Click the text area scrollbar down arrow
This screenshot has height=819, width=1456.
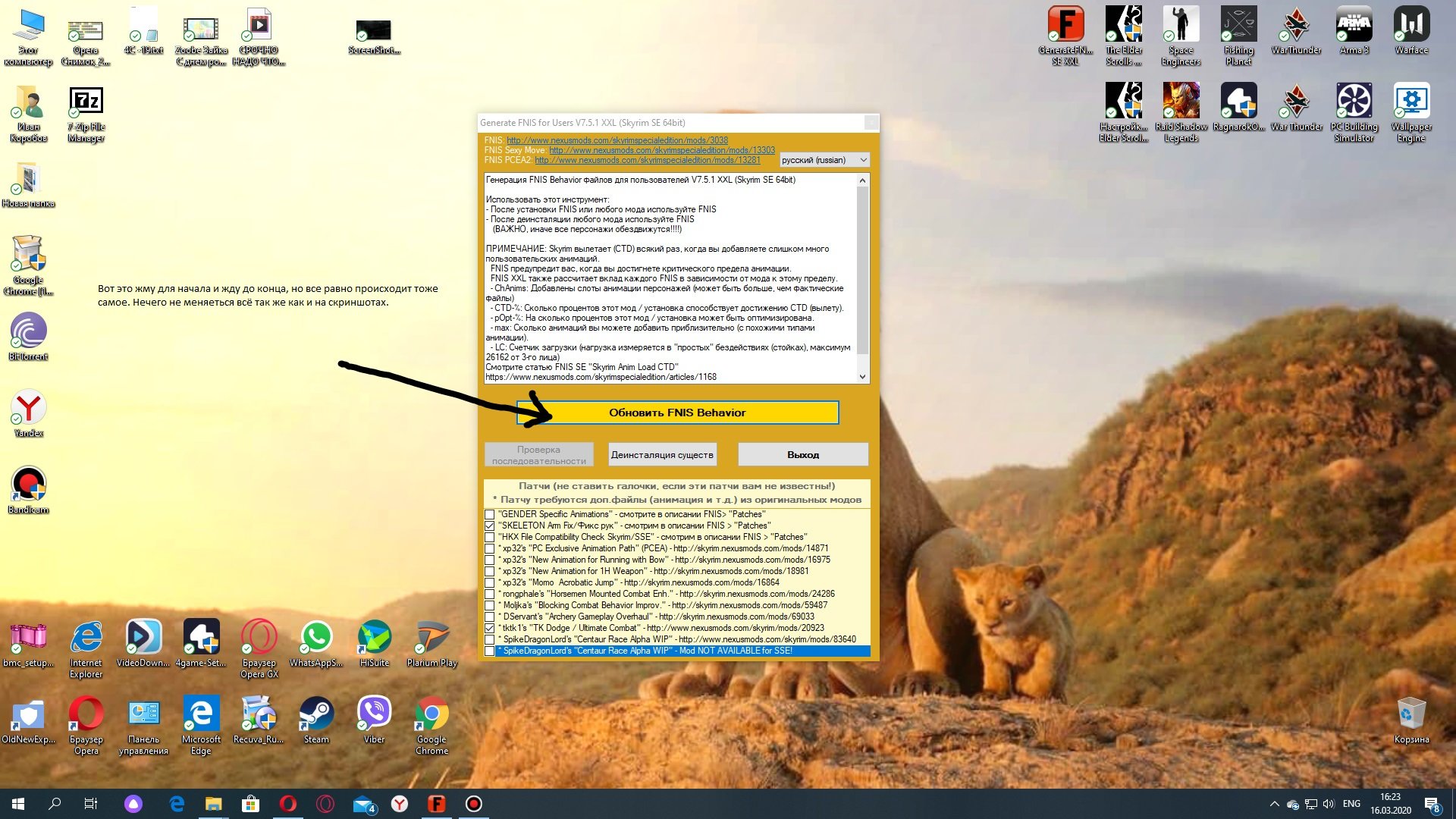pos(862,377)
